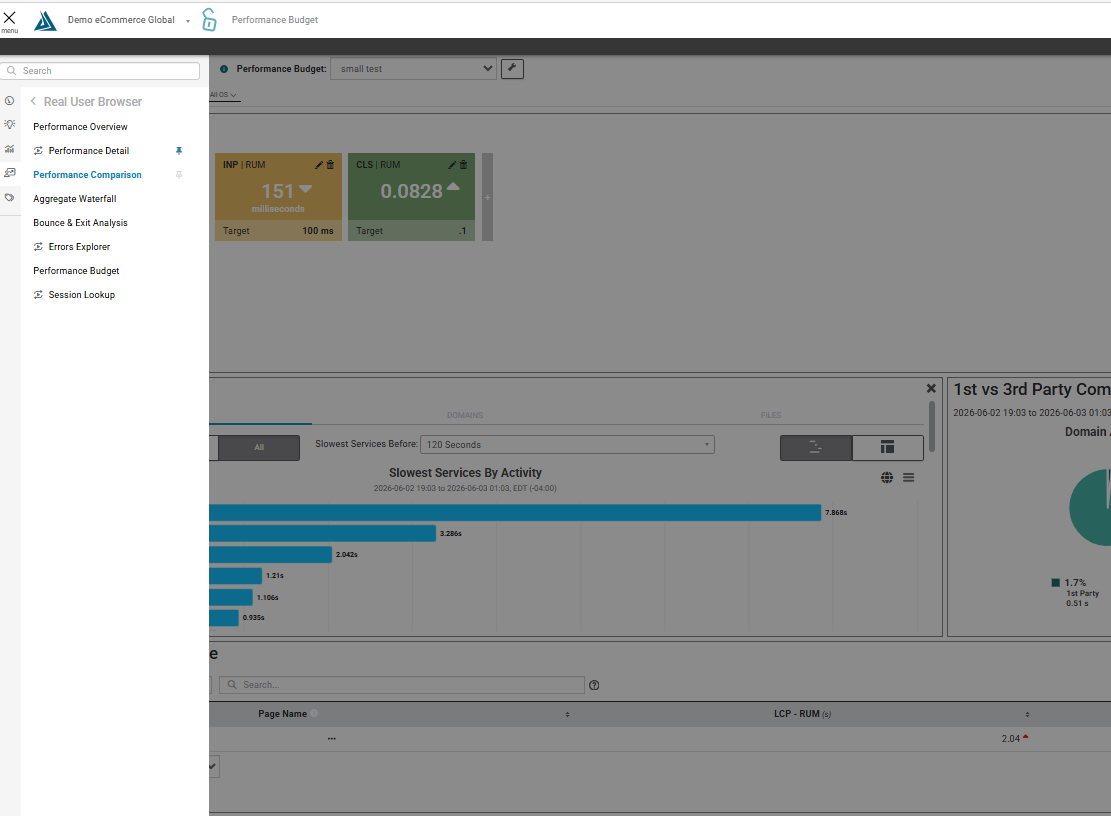
Task: Open the monitor chart icon in sidebar rail
Action: point(9,173)
